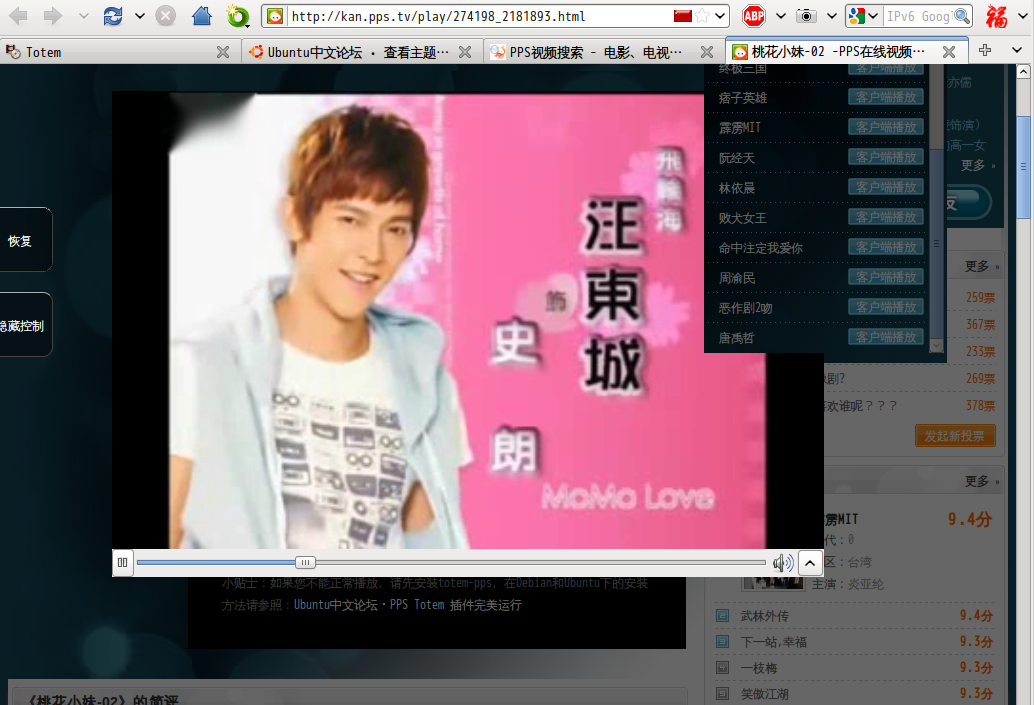Go to home page icon
This screenshot has width=1034, height=705.
202,16
